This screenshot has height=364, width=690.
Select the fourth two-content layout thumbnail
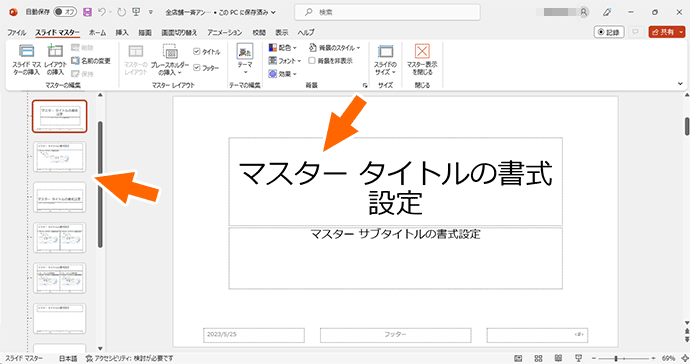point(59,238)
